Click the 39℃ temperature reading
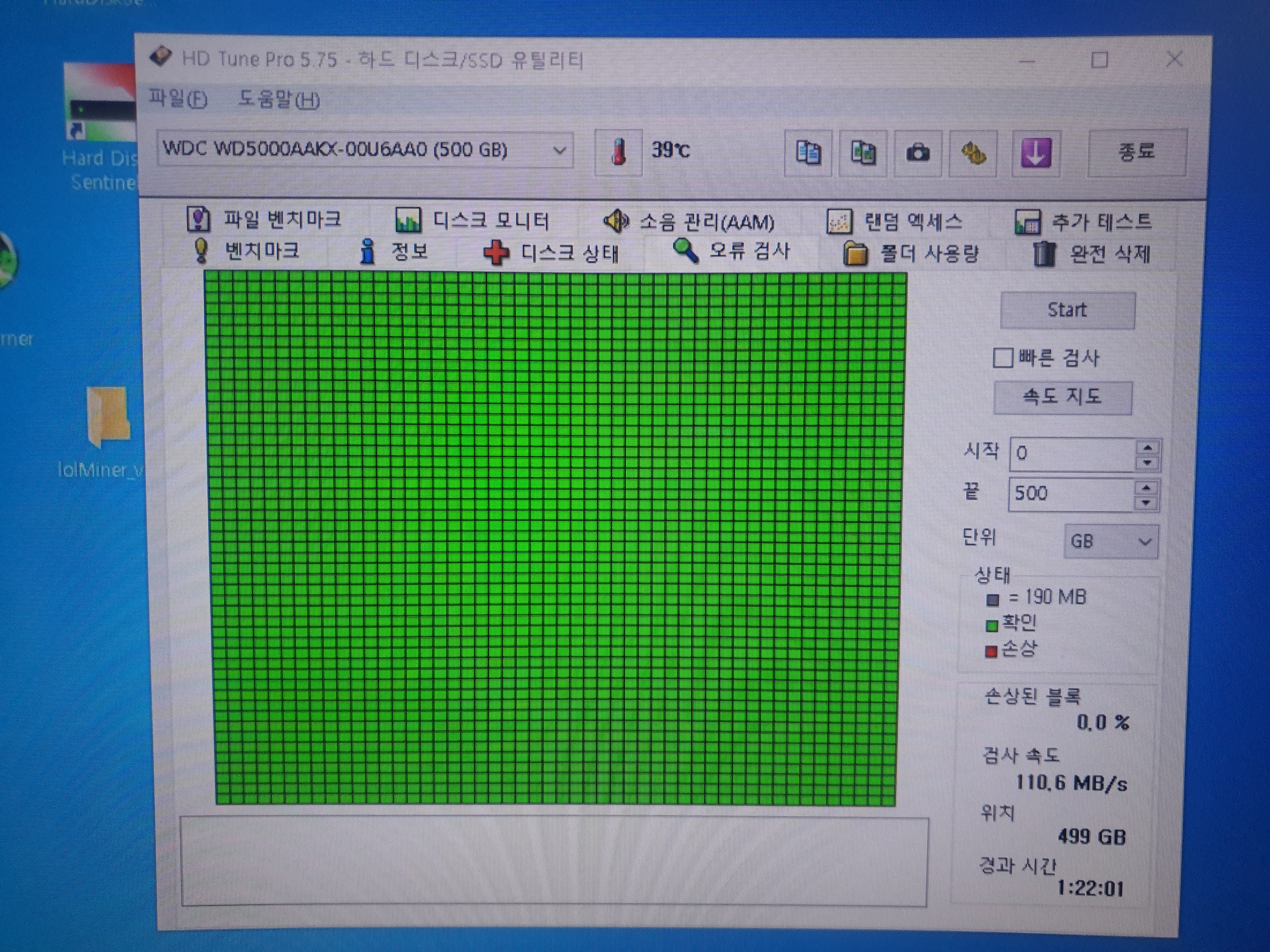Viewport: 1270px width, 952px height. tap(670, 150)
